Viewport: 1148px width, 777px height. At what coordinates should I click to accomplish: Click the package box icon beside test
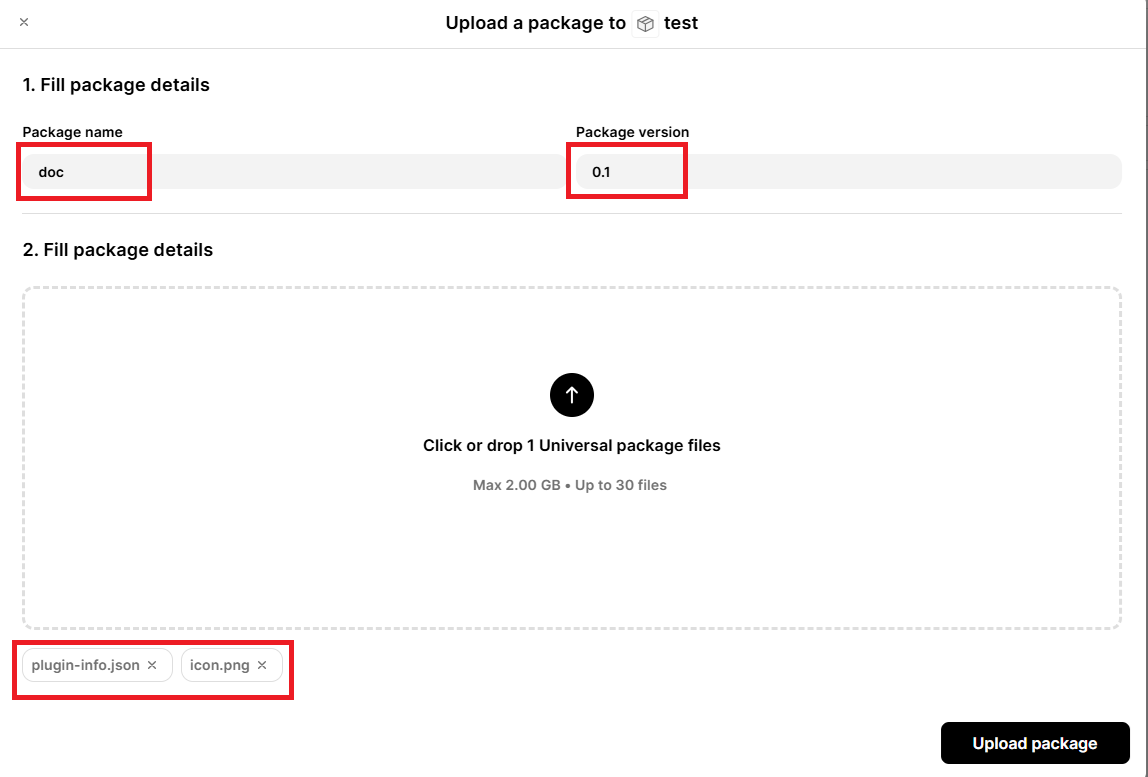point(645,24)
